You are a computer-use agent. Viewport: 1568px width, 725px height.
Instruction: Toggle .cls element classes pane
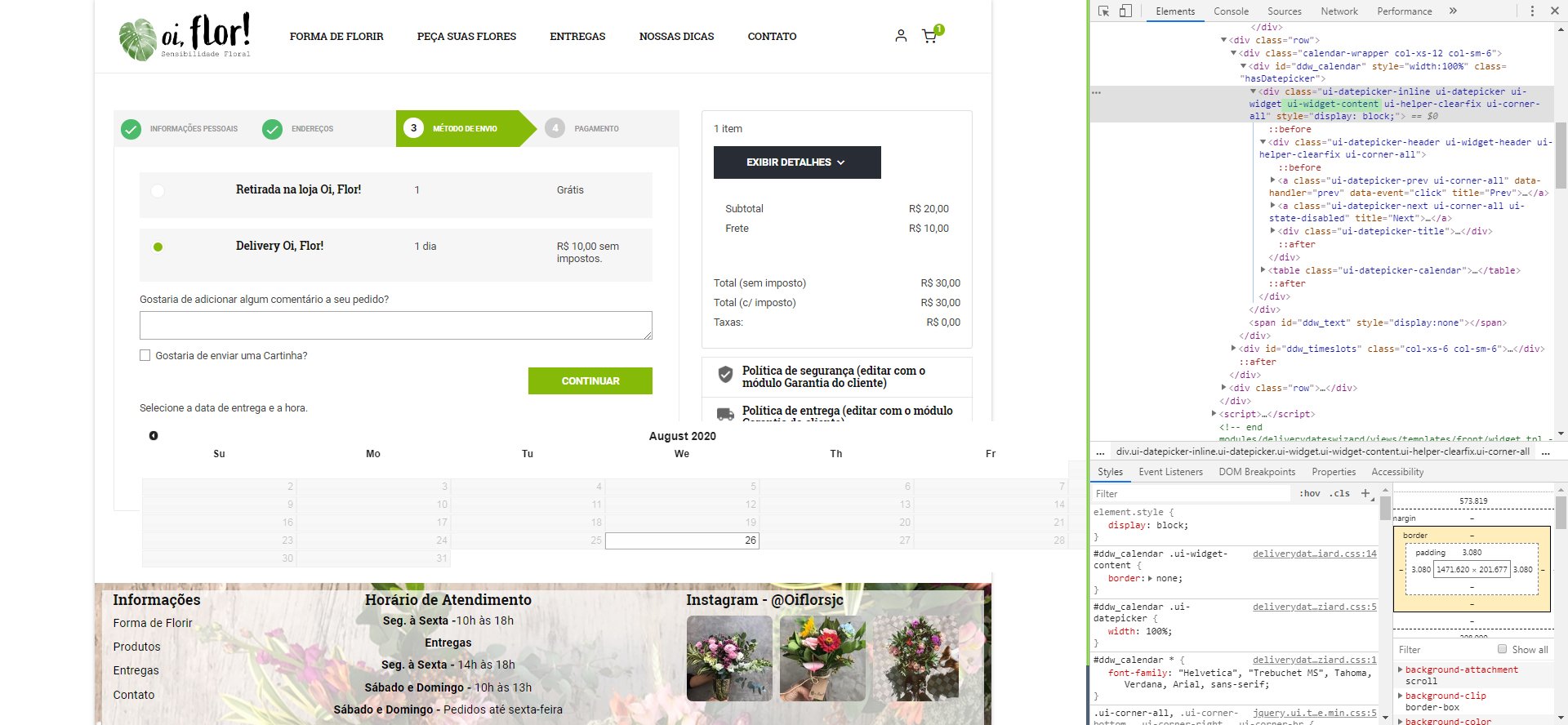pyautogui.click(x=1339, y=493)
